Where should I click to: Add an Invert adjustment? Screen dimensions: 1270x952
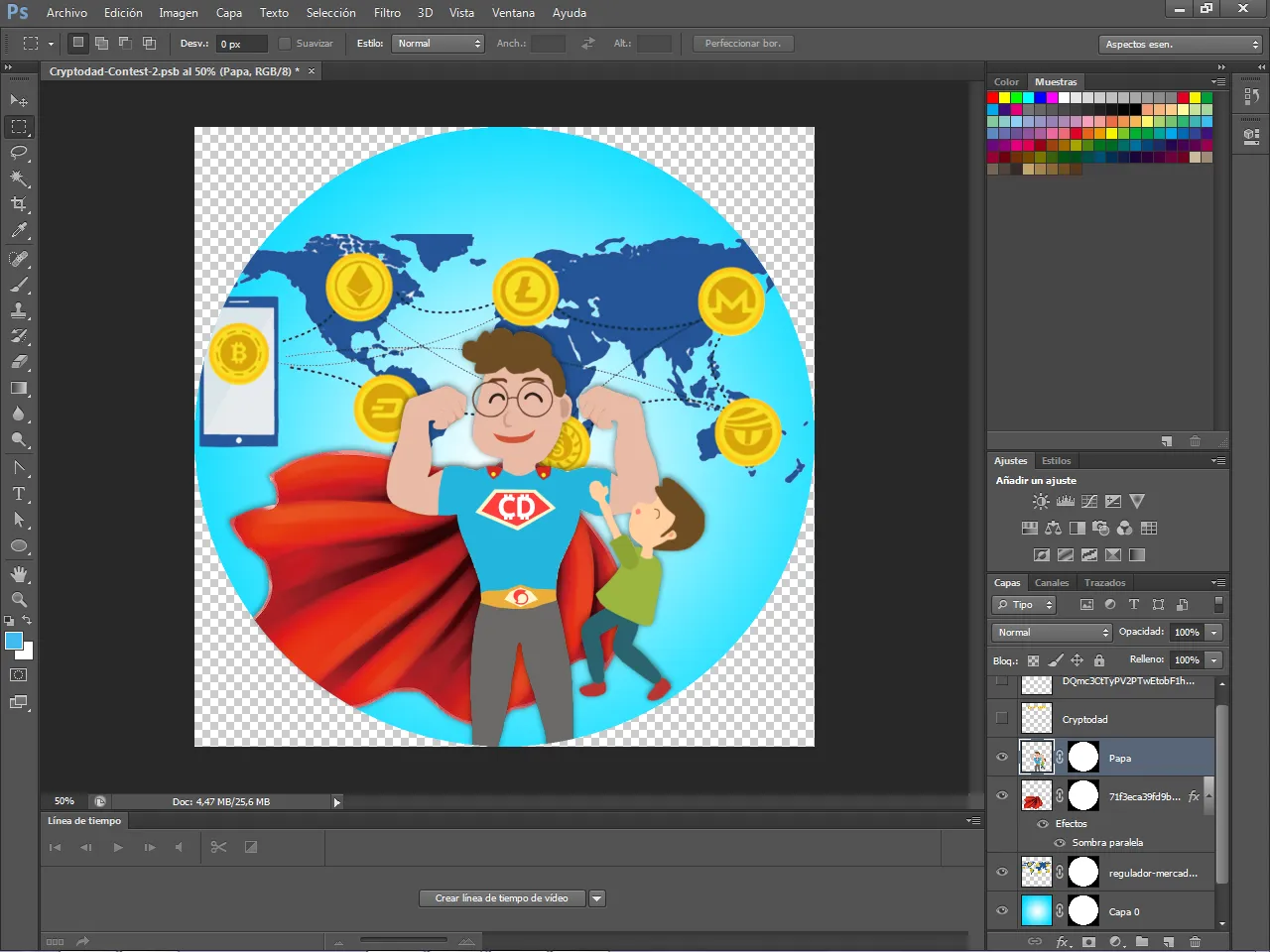coord(1042,555)
